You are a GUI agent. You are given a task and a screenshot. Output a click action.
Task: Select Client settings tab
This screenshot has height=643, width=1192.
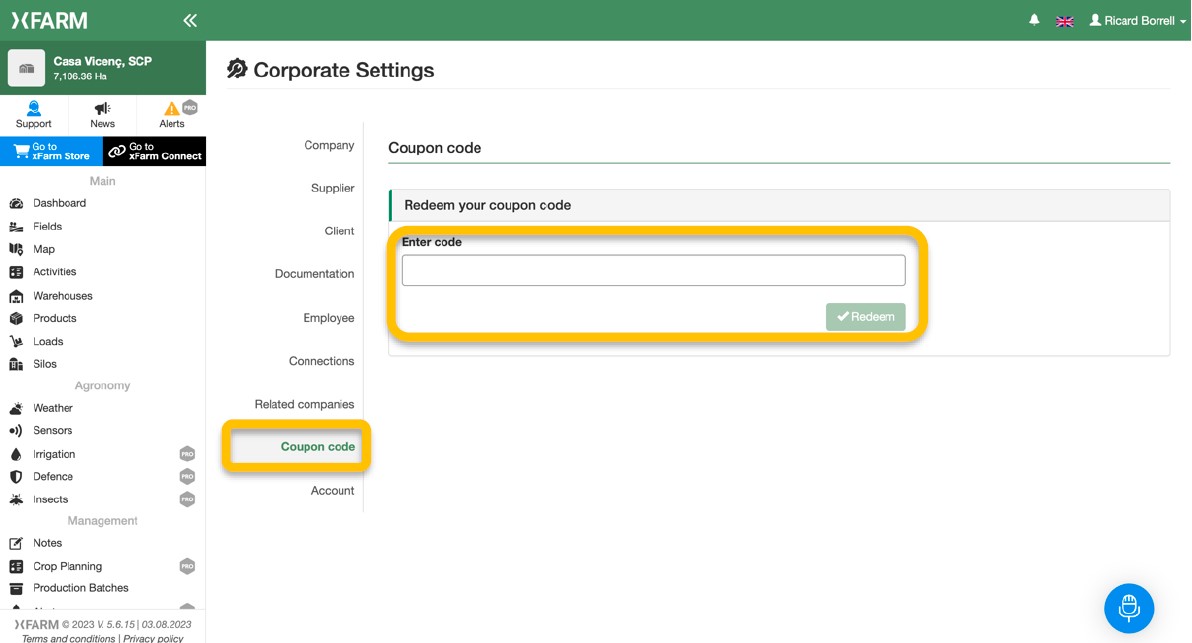pyautogui.click(x=339, y=231)
